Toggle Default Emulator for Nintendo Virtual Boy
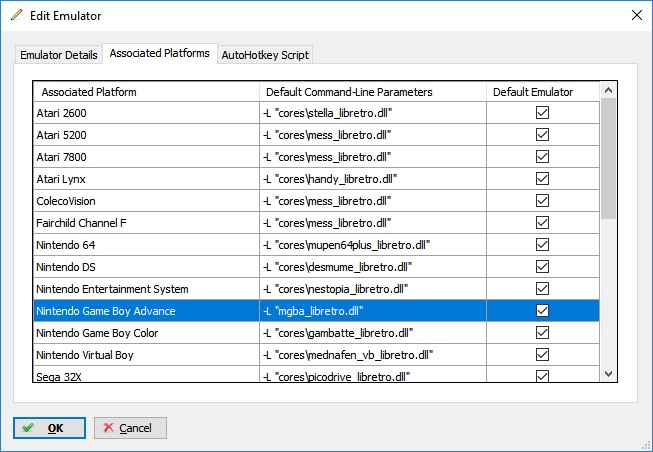The image size is (653, 452). pos(542,355)
